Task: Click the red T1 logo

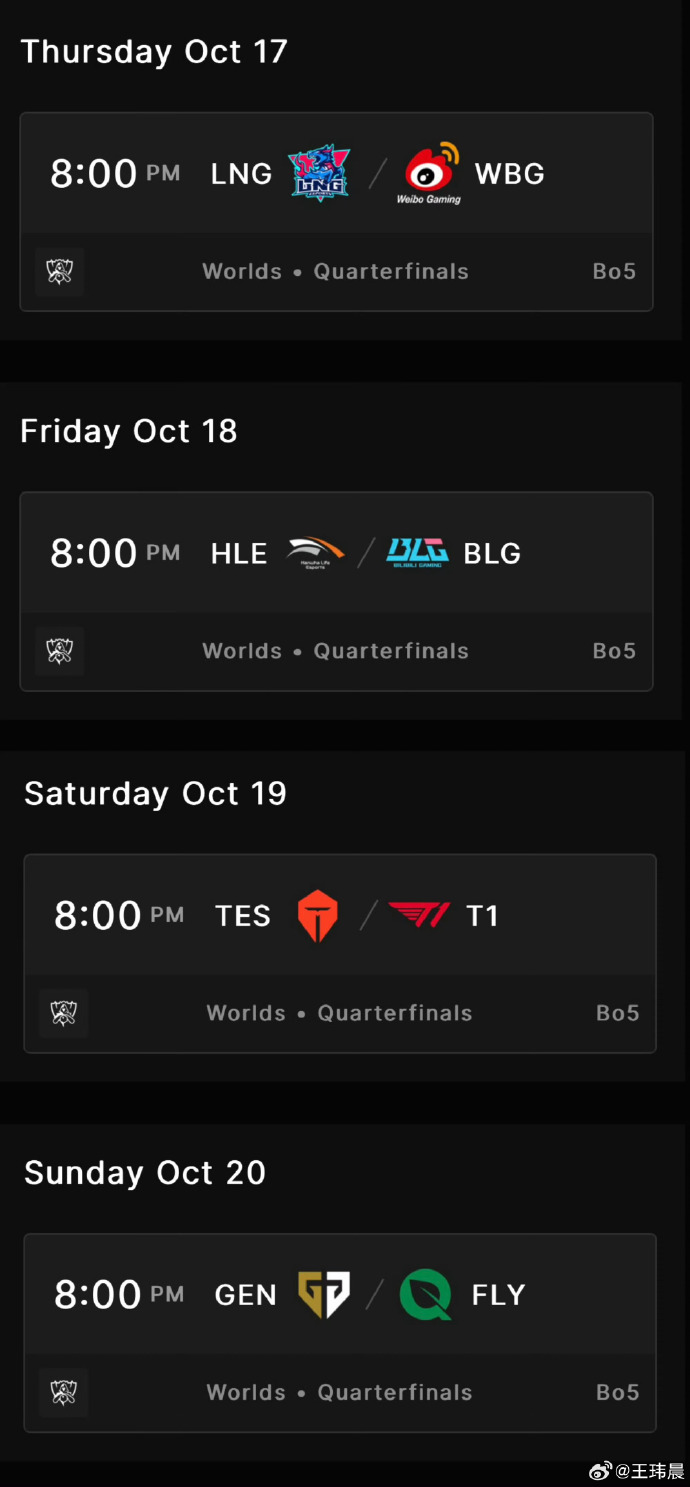Action: point(419,914)
